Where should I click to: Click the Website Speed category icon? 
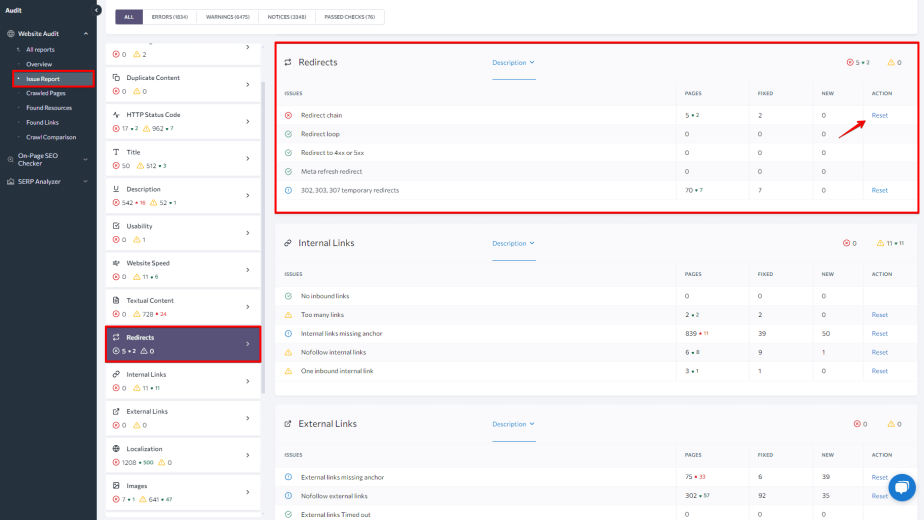click(x=116, y=263)
